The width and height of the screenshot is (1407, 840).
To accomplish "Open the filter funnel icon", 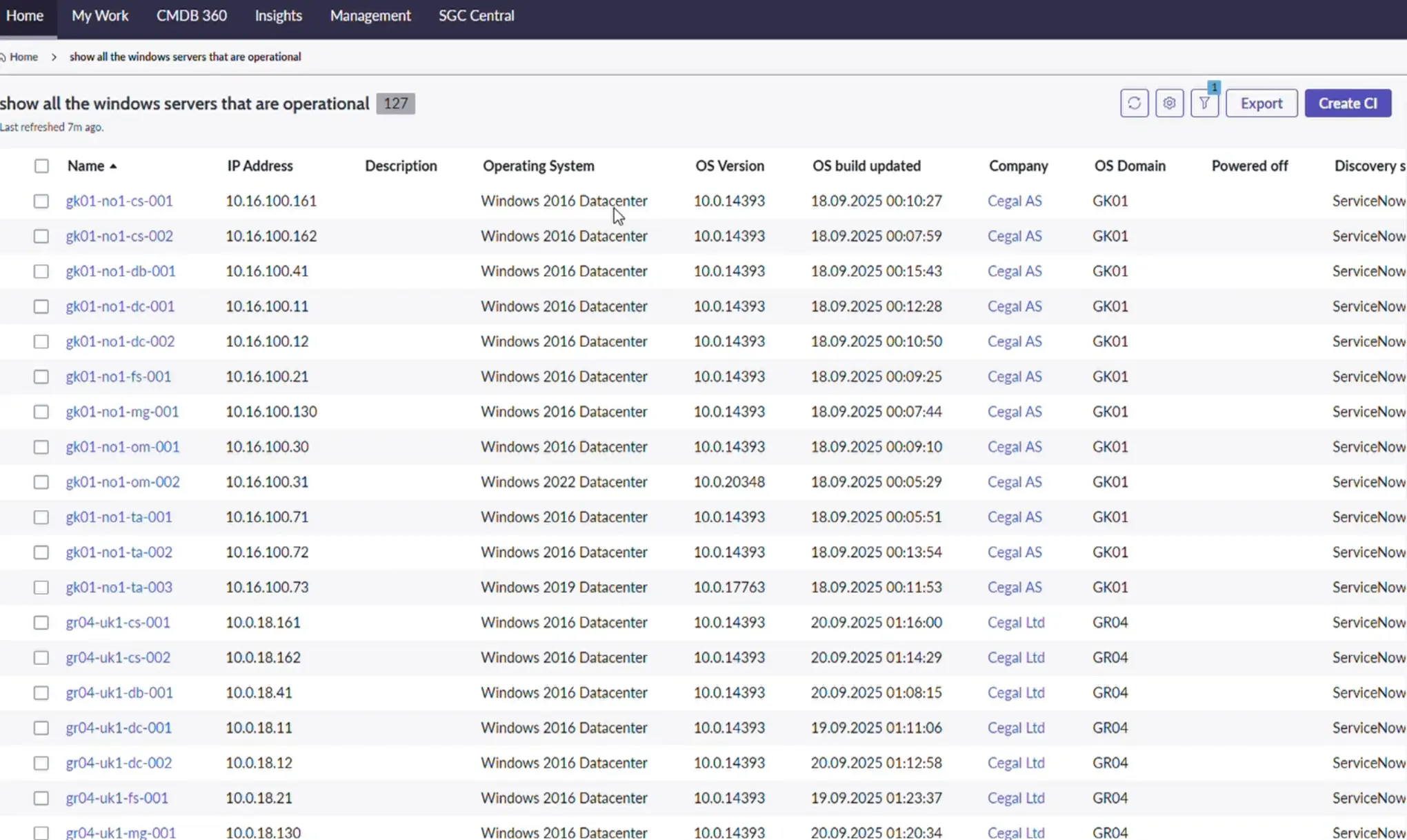I will click(x=1204, y=104).
